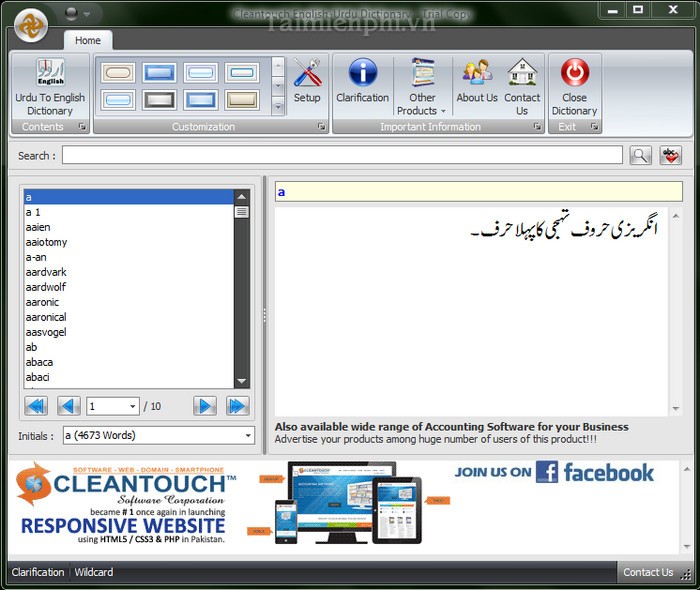Click the magnifier search button
The image size is (700, 590).
point(640,155)
